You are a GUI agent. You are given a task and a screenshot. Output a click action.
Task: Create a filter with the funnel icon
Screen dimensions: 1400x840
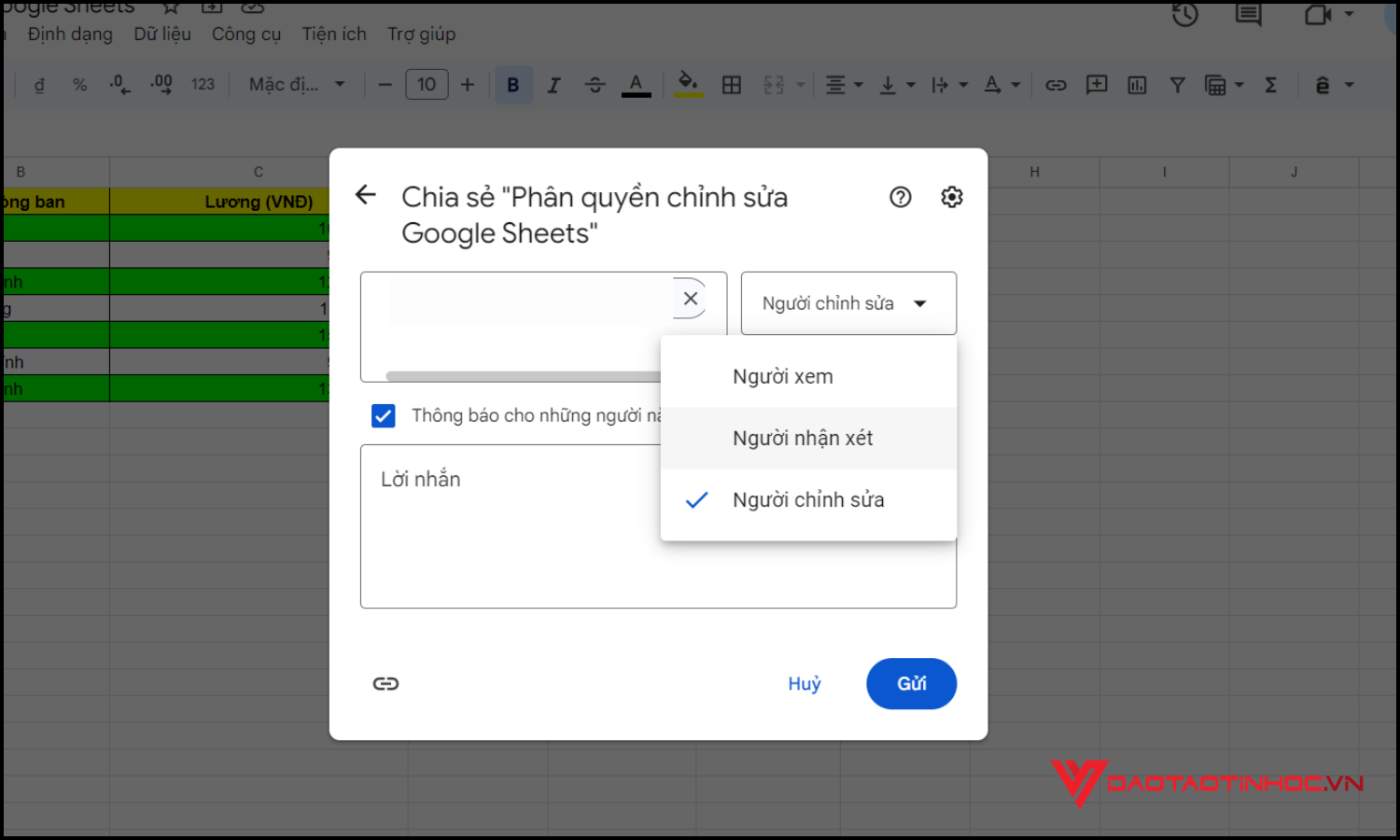tap(1177, 84)
